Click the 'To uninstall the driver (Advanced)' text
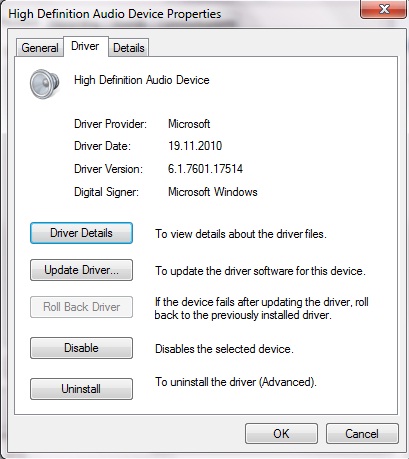The height and width of the screenshot is (459, 409). (x=236, y=382)
